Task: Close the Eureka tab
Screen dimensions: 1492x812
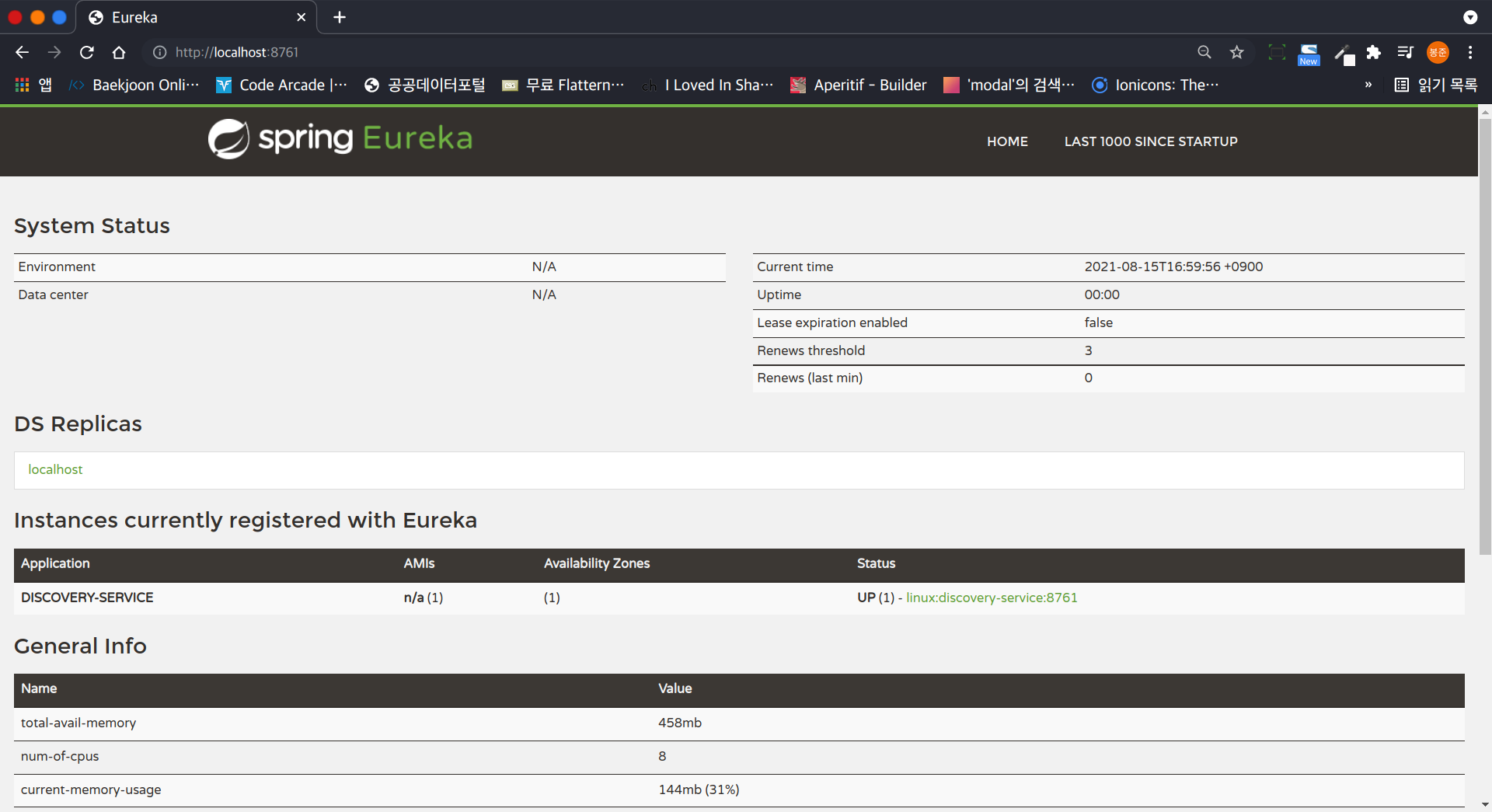Action: point(302,17)
